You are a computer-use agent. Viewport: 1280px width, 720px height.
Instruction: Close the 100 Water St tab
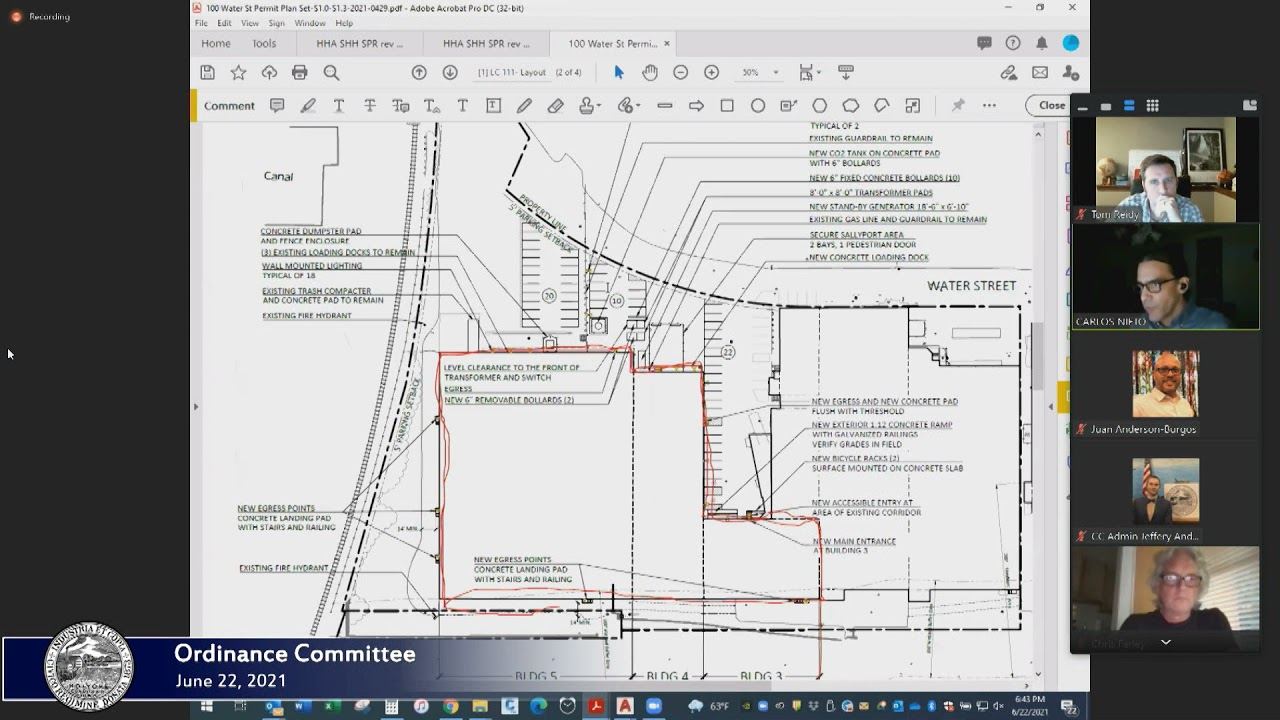tap(667, 44)
